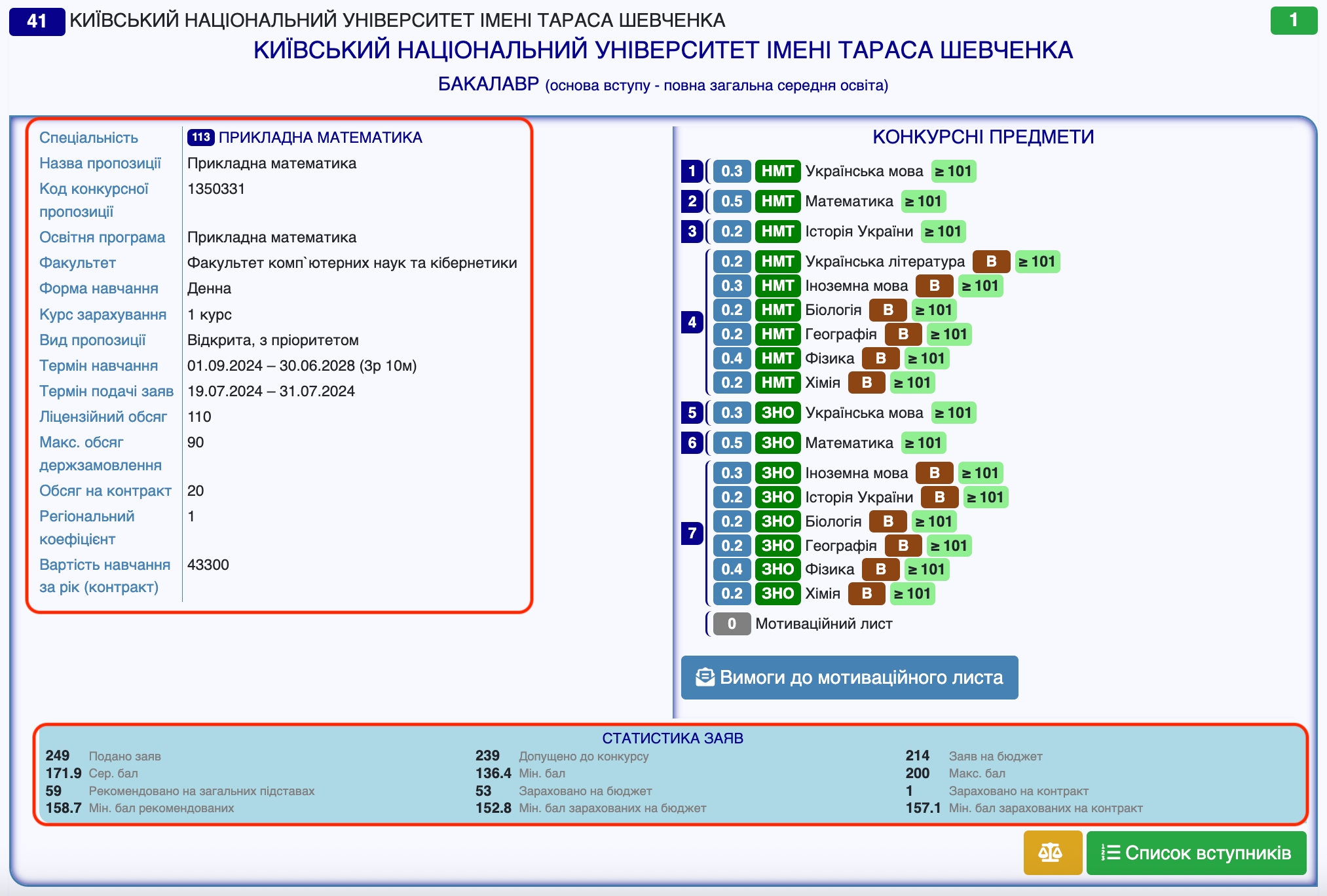Open Вимоги до мотиваційного листа requirements
The width and height of the screenshot is (1327, 896).
coord(850,677)
